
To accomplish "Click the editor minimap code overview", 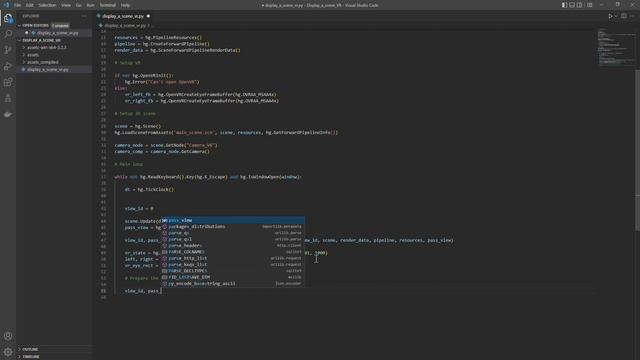I will point(616,47).
